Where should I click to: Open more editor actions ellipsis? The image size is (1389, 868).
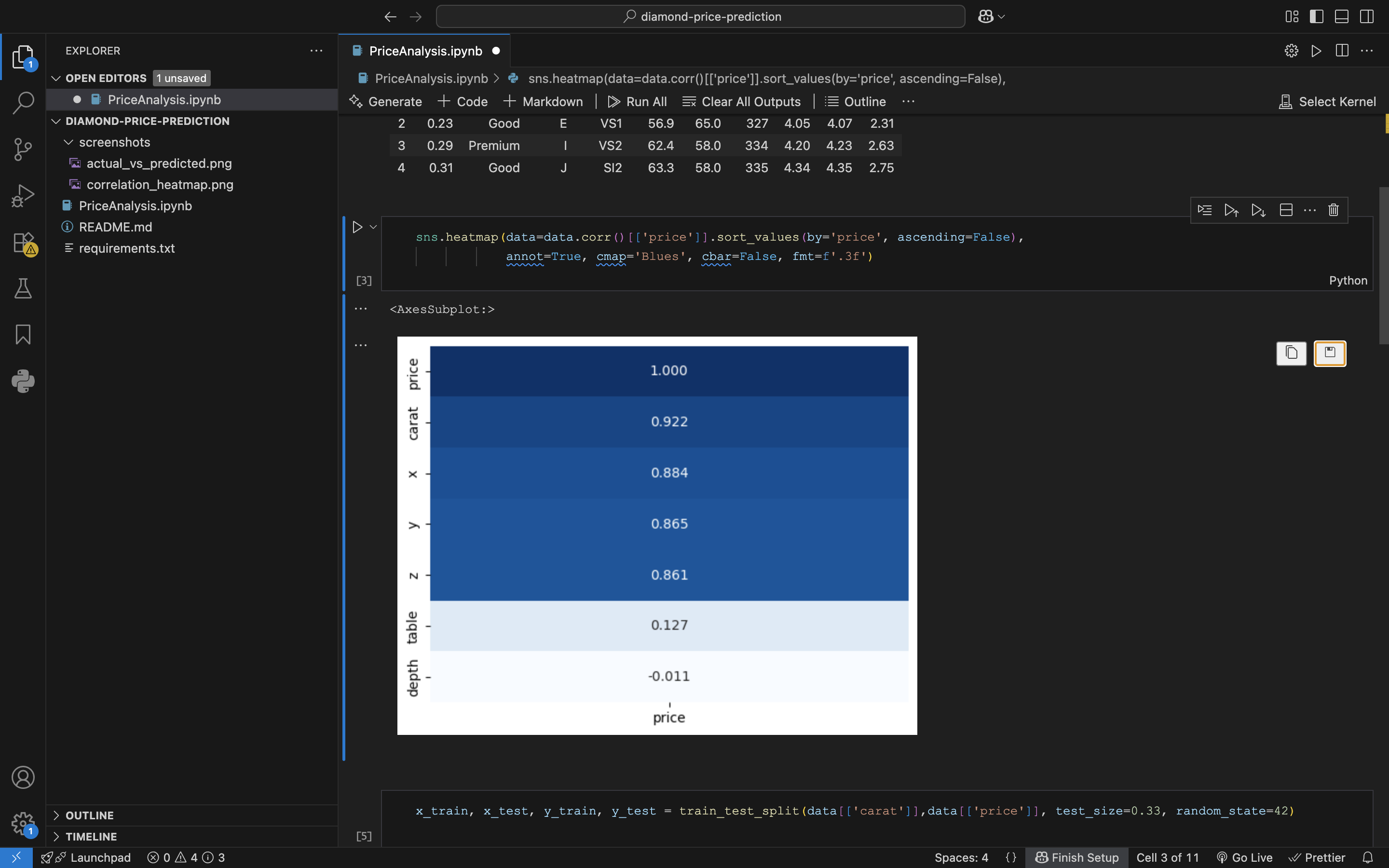(1367, 51)
